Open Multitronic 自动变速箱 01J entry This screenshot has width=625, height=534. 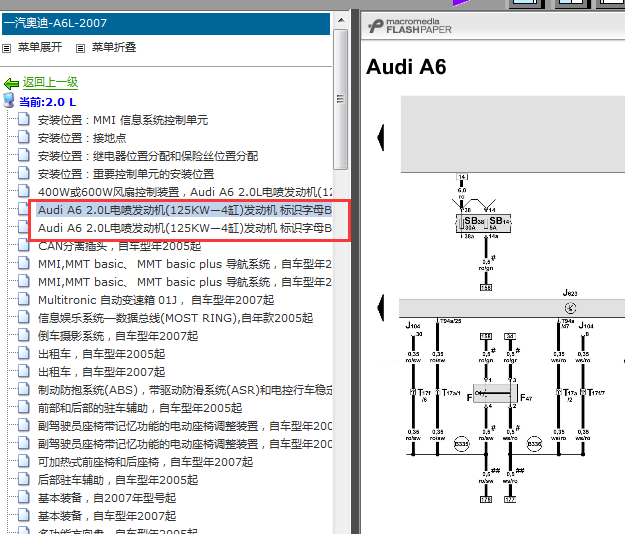[x=156, y=300]
